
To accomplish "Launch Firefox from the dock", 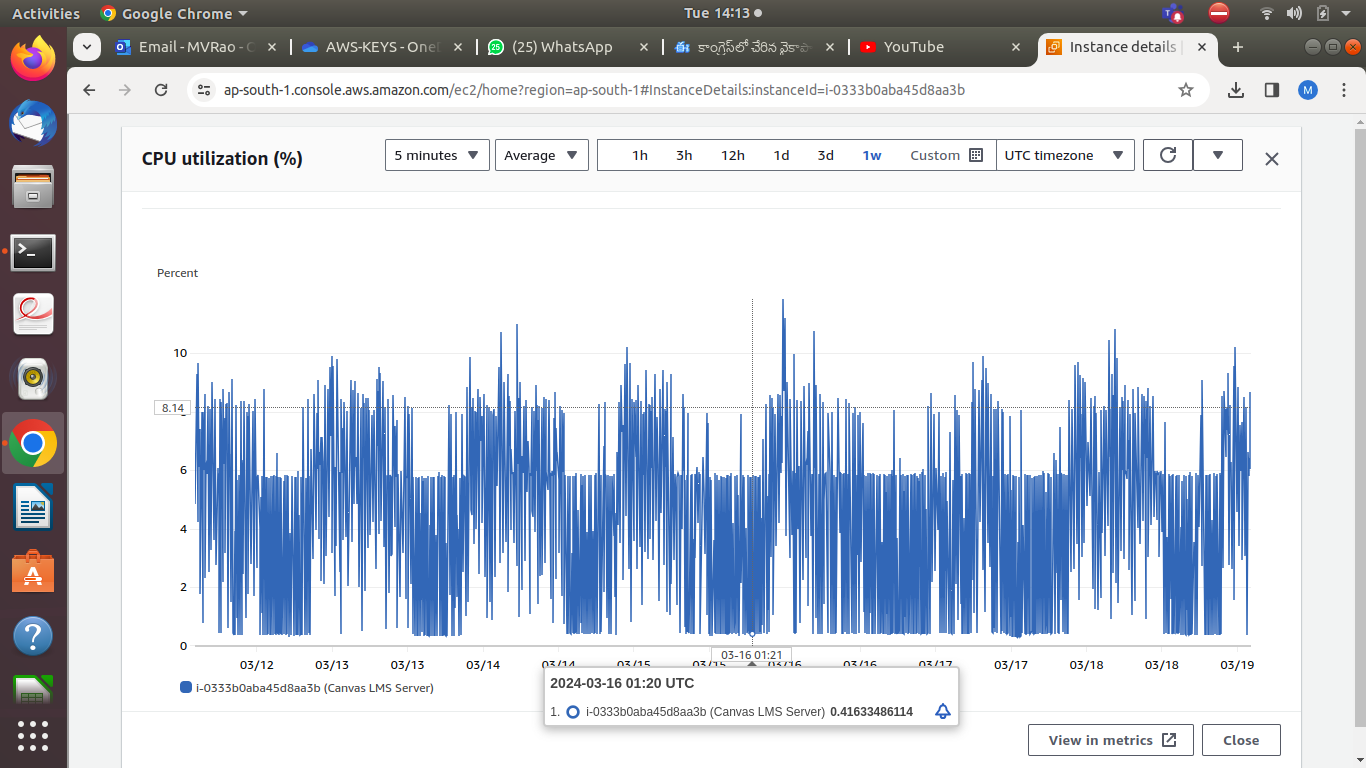I will pos(33,58).
